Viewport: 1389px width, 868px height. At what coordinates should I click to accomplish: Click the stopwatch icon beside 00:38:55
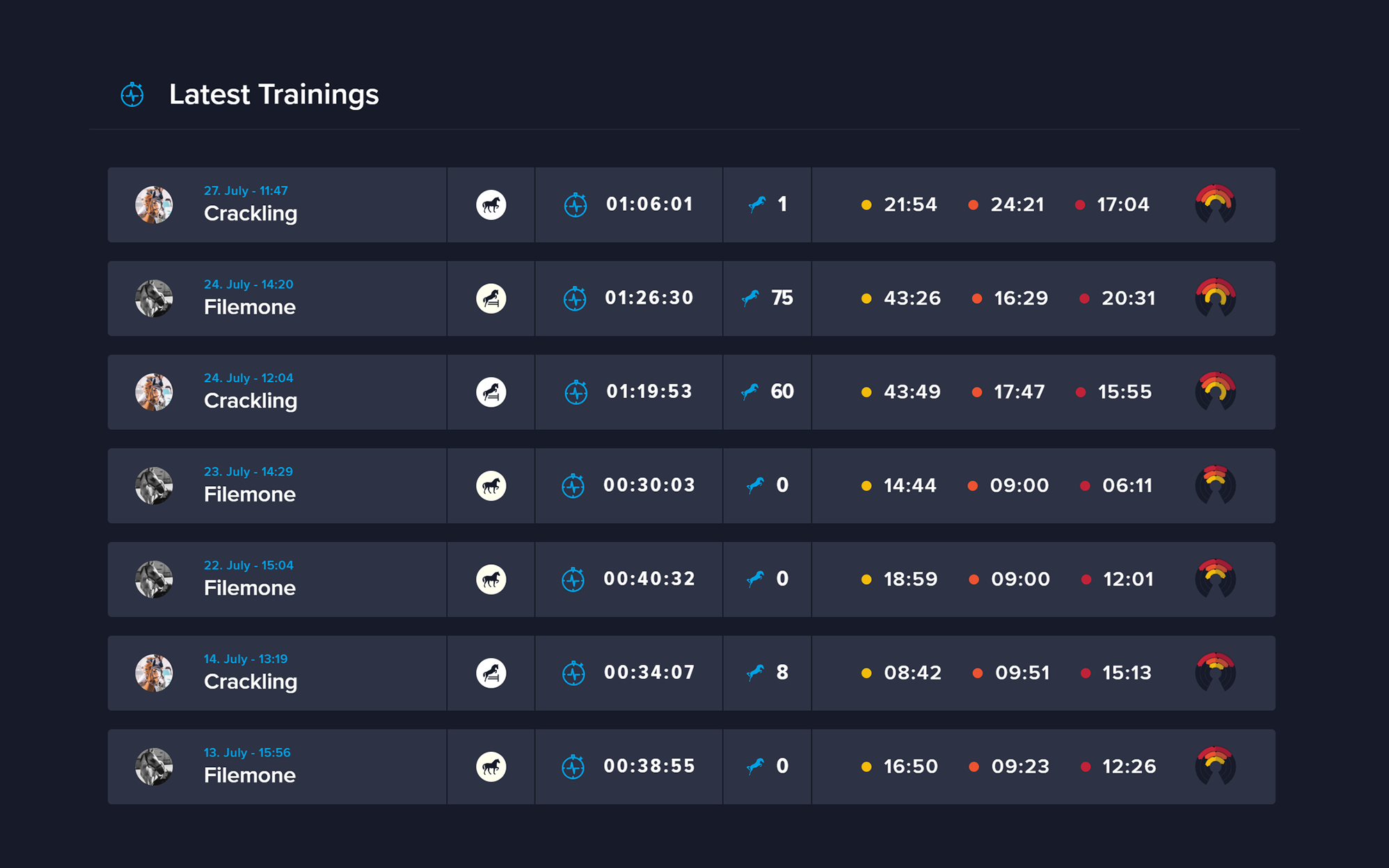[x=573, y=766]
